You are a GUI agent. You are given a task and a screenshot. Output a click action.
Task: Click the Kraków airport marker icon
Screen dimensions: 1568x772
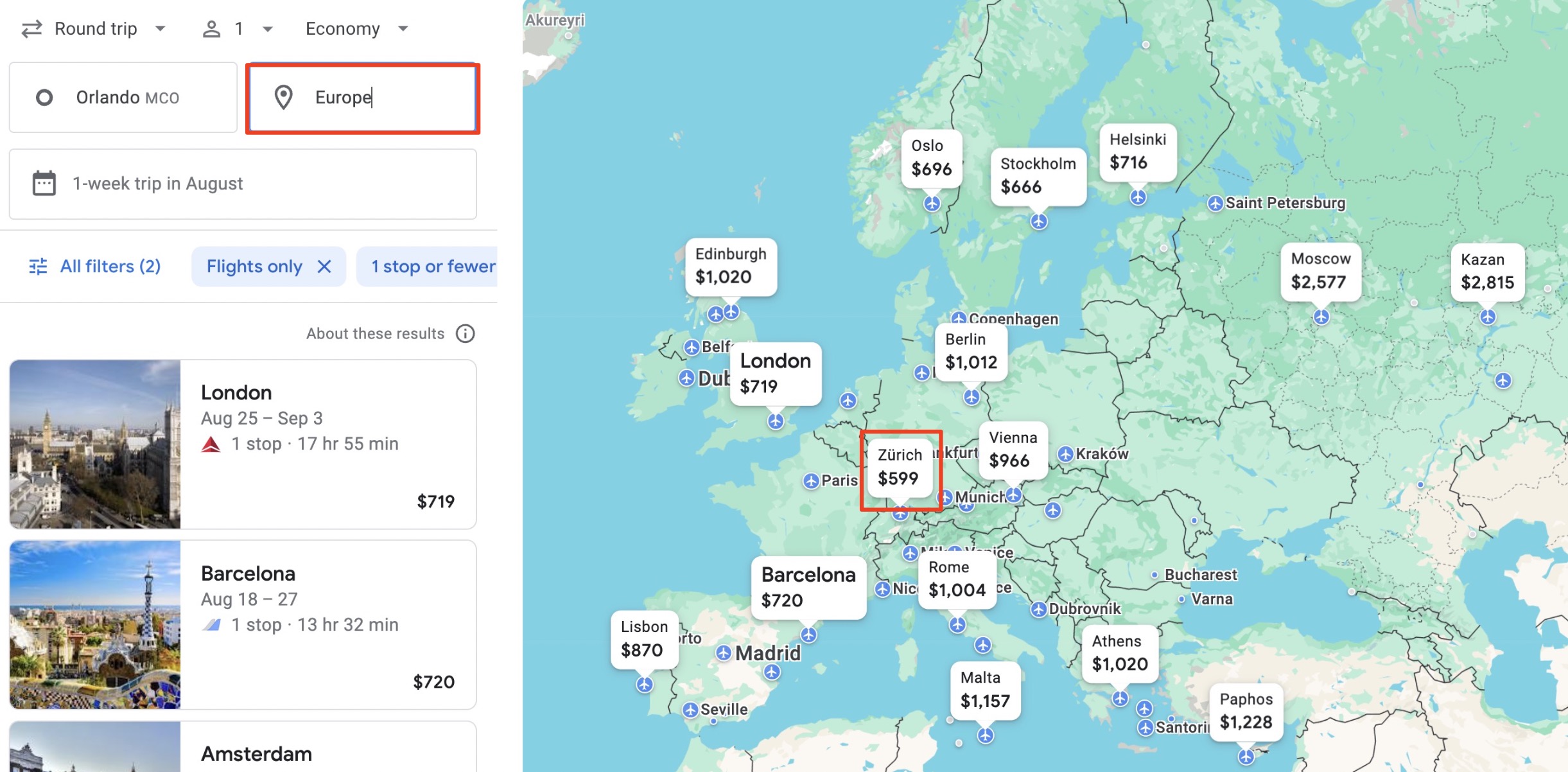1066,454
